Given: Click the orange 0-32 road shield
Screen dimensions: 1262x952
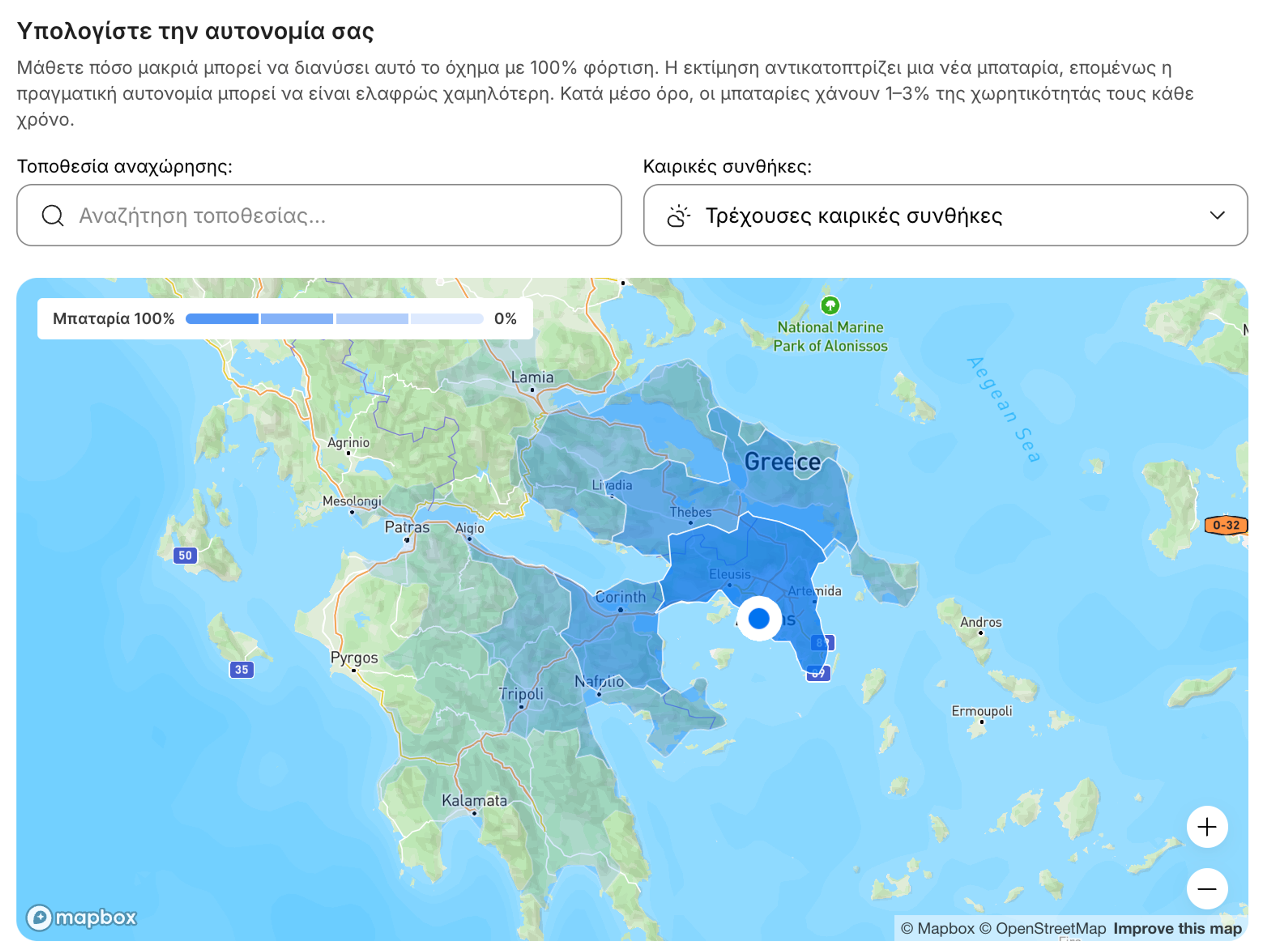Looking at the screenshot, I should tap(1226, 525).
